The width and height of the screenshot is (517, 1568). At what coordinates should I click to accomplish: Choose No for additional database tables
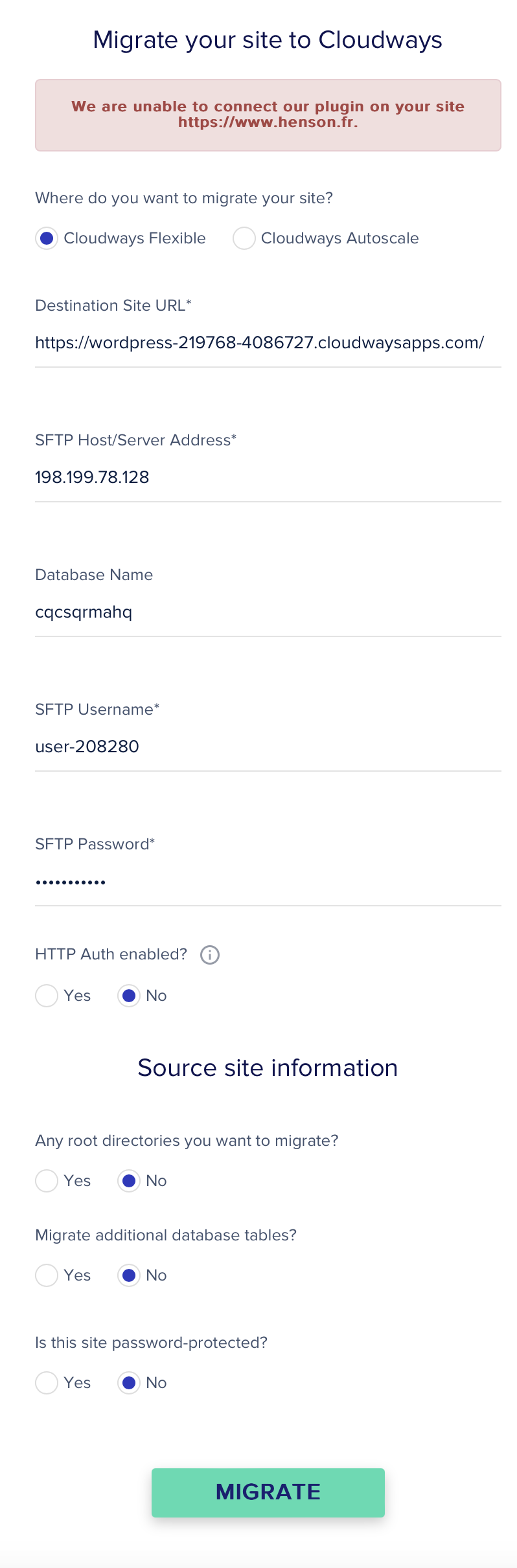(129, 1275)
